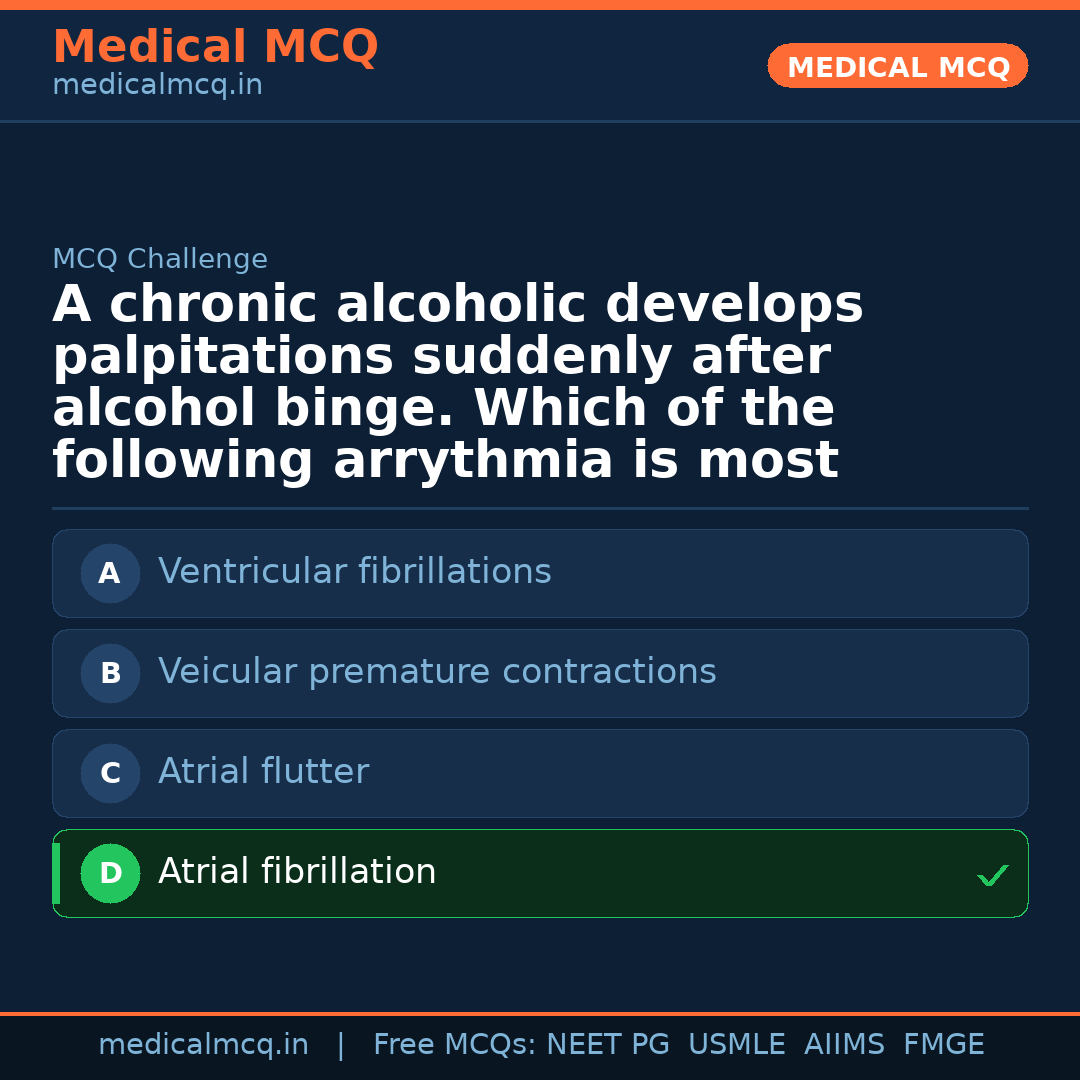Click Free MCQs text in footer
This screenshot has width=1080, height=1080.
pyautogui.click(x=455, y=1045)
